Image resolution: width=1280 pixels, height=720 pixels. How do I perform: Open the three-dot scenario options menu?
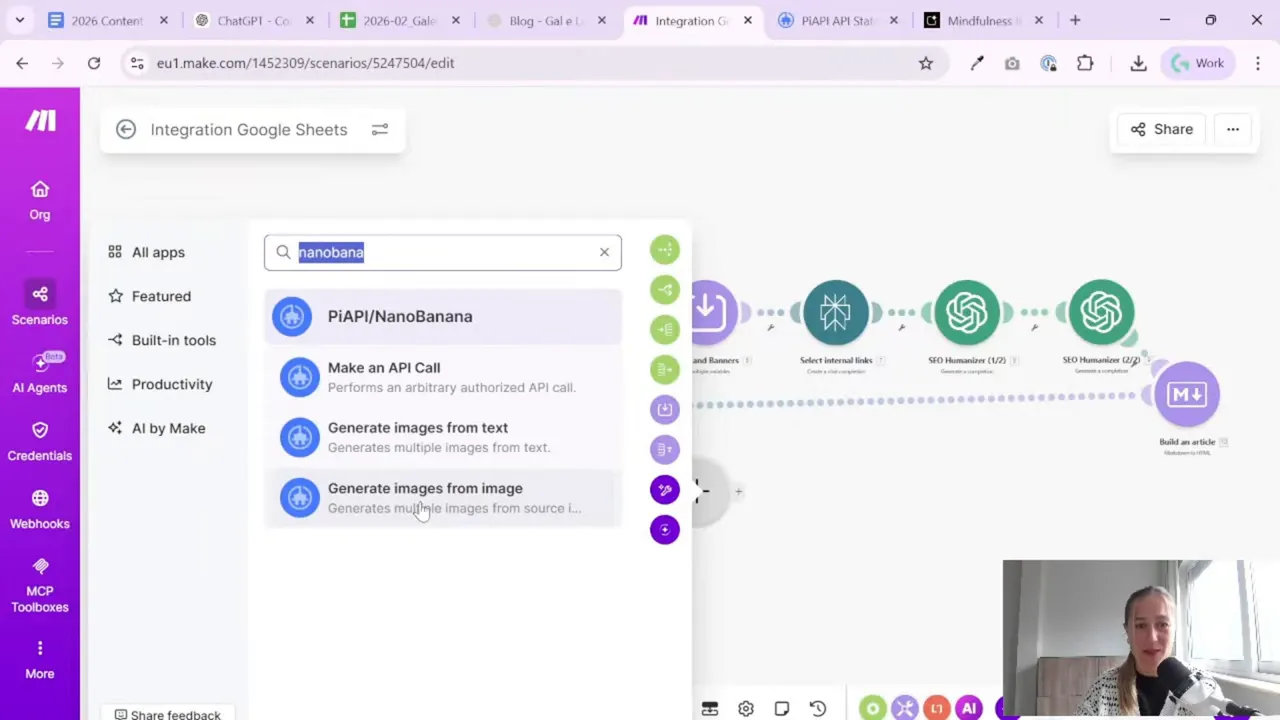(x=1233, y=129)
